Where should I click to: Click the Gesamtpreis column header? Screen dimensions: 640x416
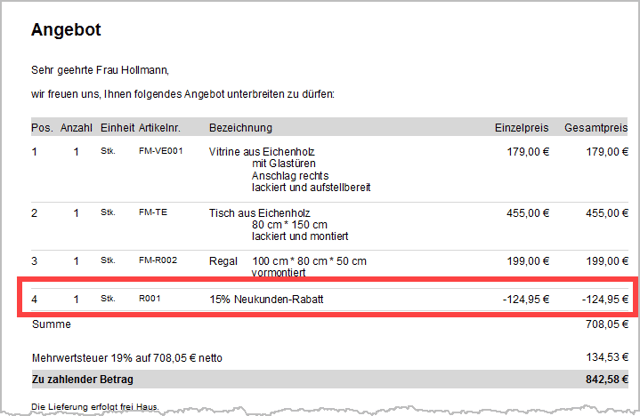click(597, 128)
